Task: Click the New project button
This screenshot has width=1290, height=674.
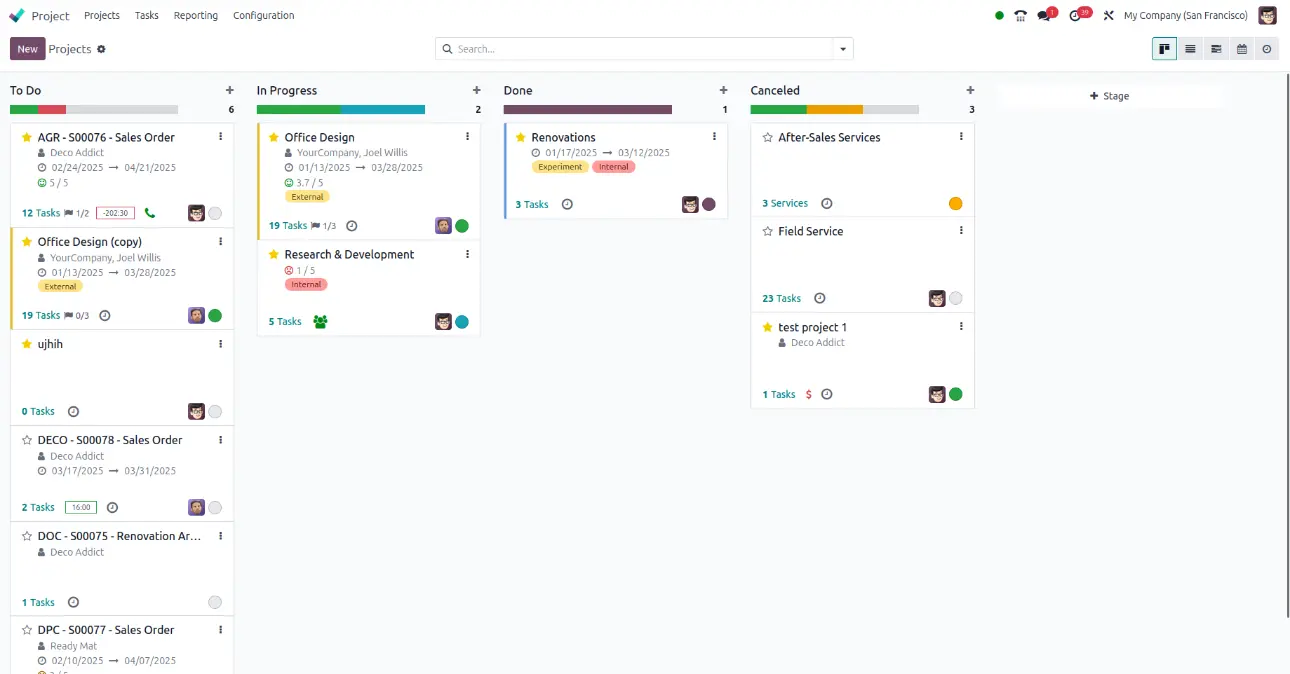Action: tap(27, 49)
